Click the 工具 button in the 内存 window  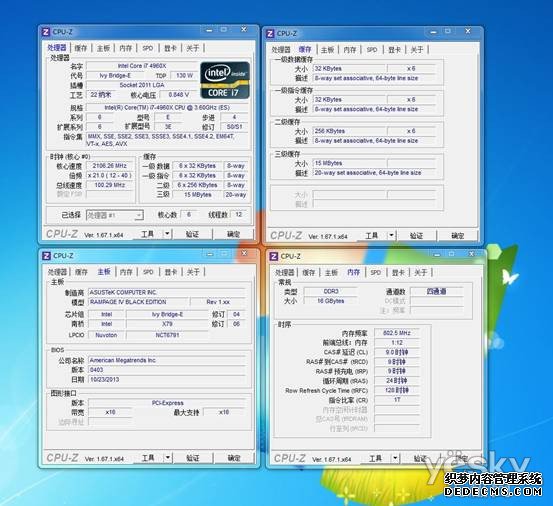(376, 458)
